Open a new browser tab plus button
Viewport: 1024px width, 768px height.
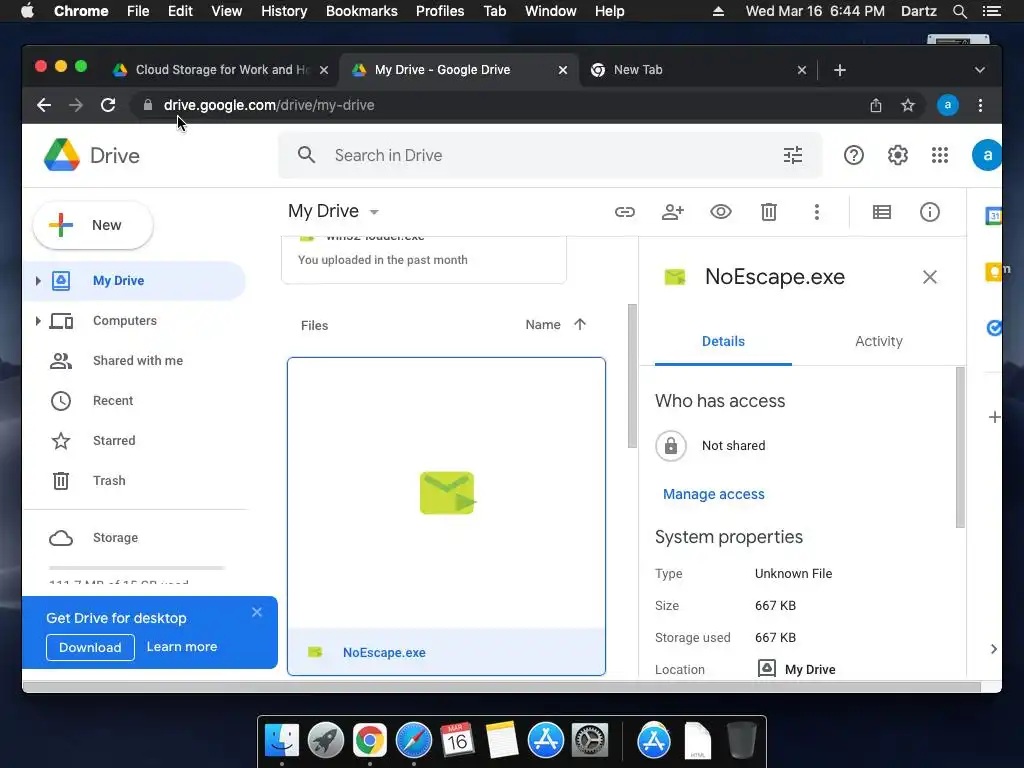840,70
